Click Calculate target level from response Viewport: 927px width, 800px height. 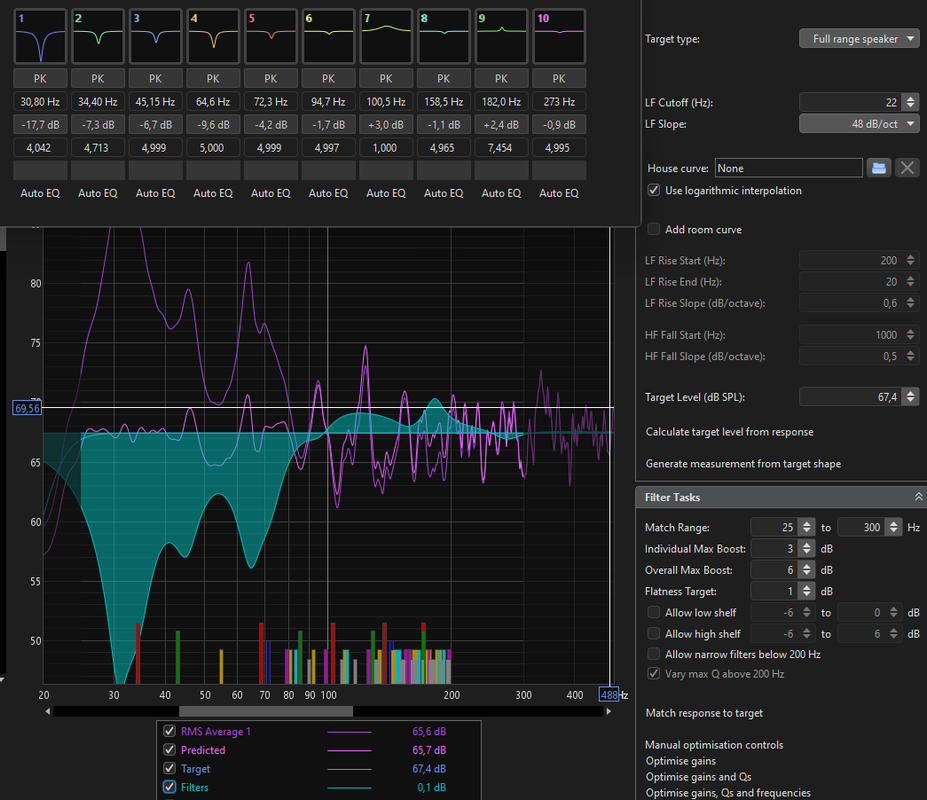730,432
